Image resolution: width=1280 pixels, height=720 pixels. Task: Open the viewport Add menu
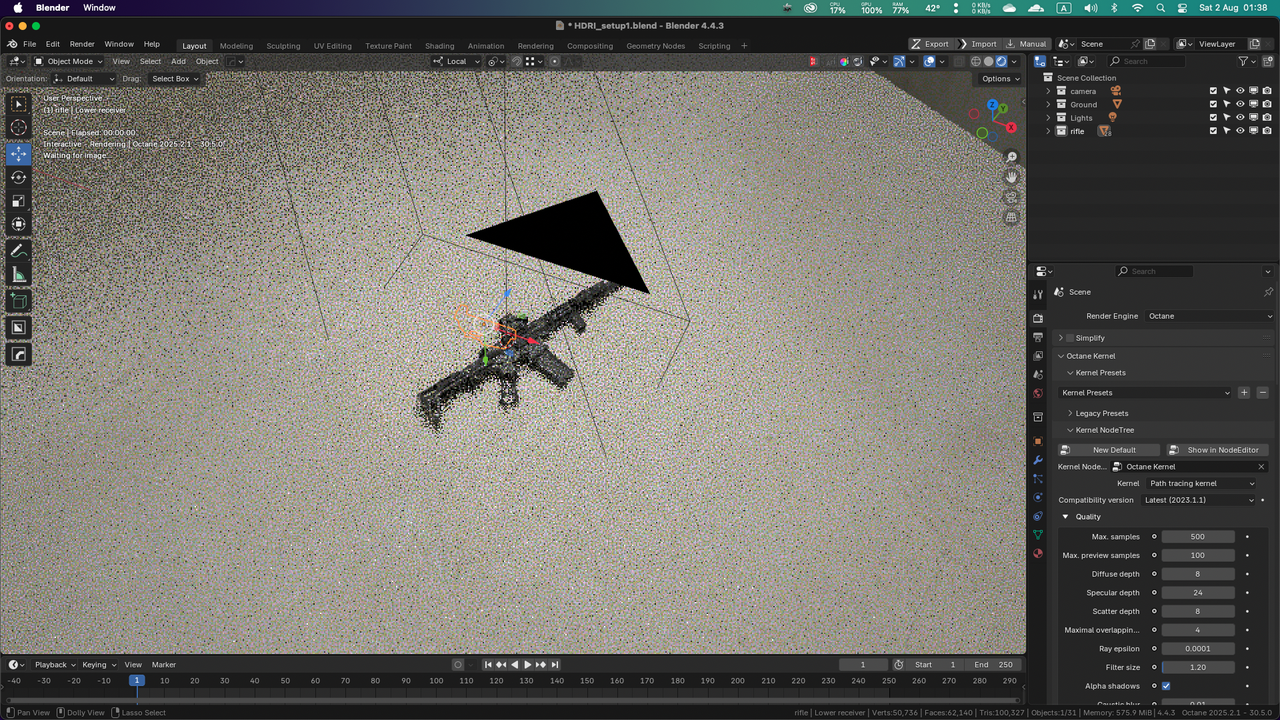point(178,61)
